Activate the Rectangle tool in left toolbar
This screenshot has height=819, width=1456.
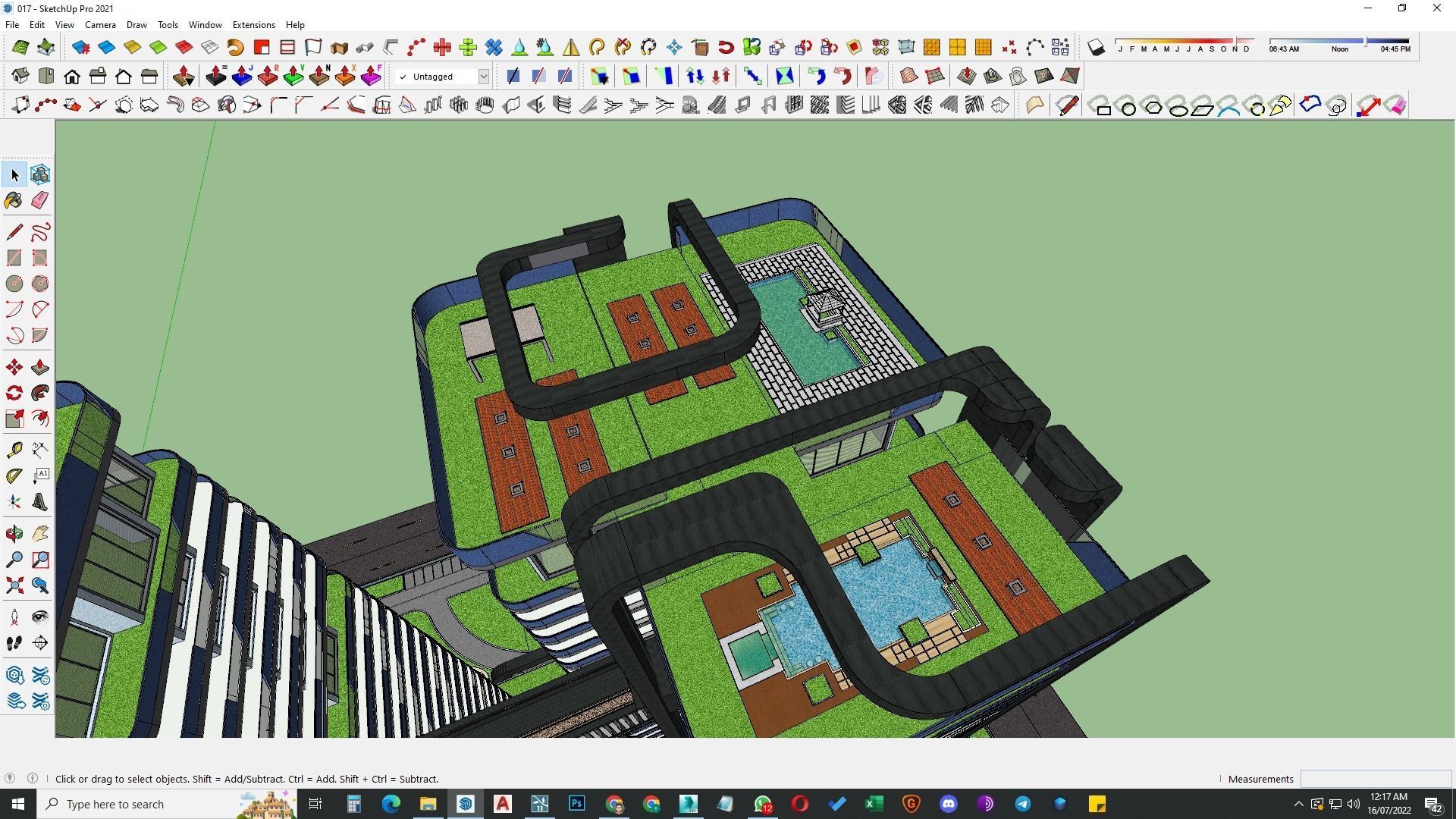coord(14,258)
